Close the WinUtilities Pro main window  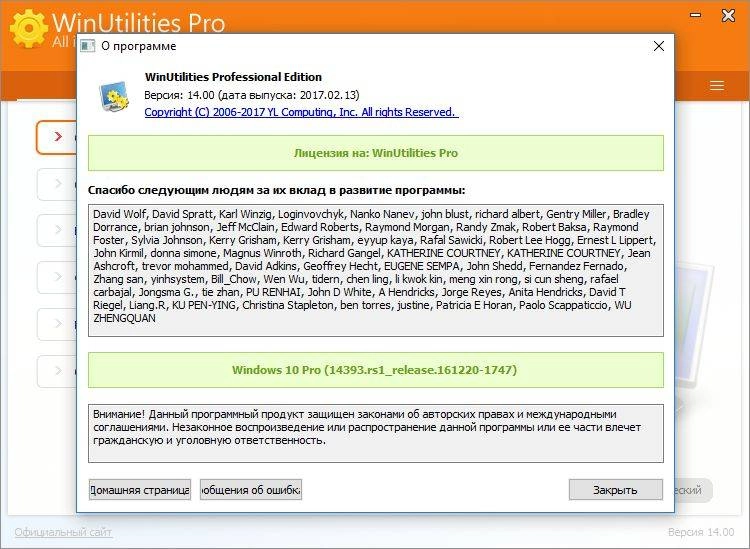point(728,16)
